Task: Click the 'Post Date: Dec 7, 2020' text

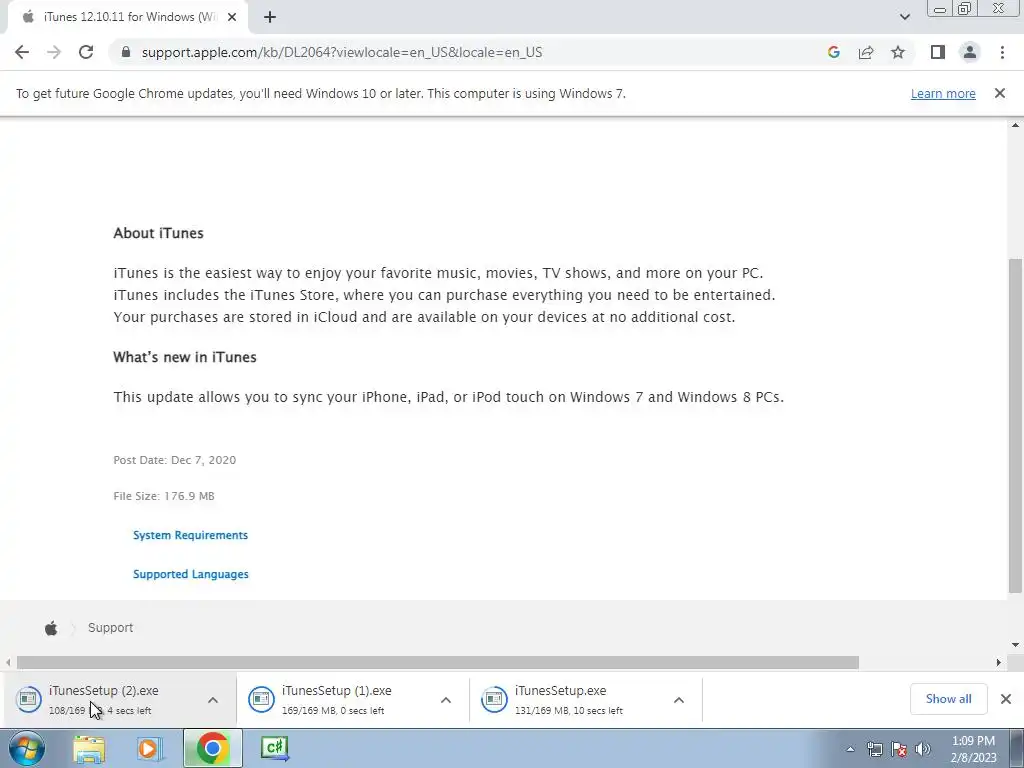Action: coord(175,460)
